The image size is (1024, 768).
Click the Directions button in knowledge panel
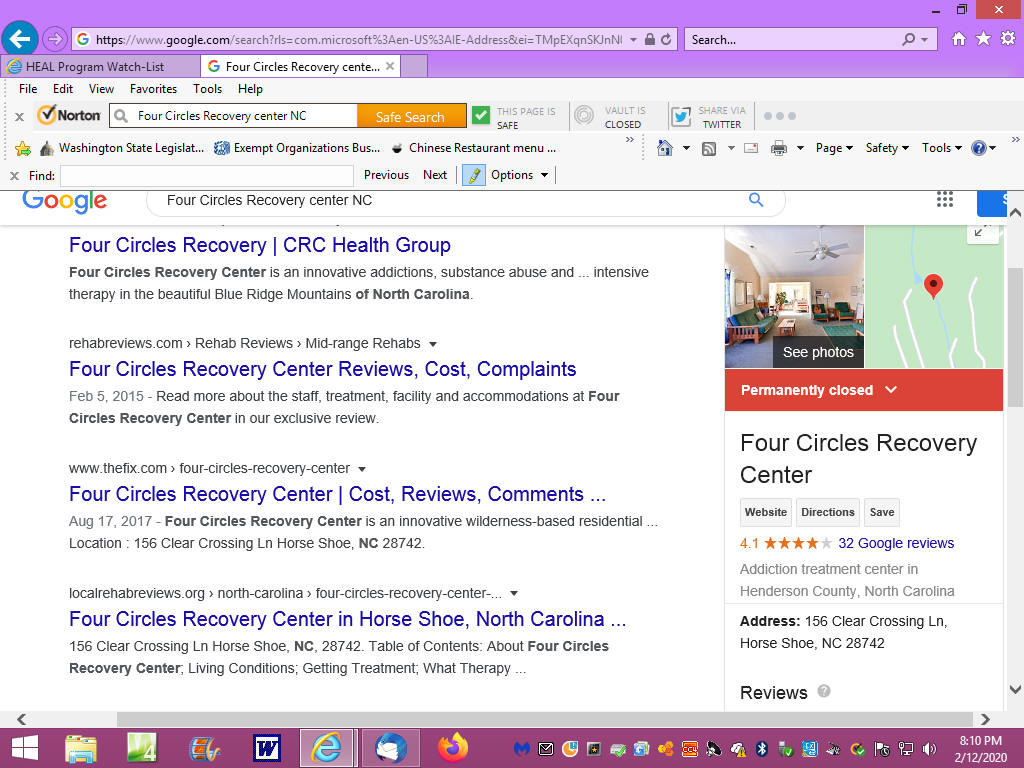point(827,513)
